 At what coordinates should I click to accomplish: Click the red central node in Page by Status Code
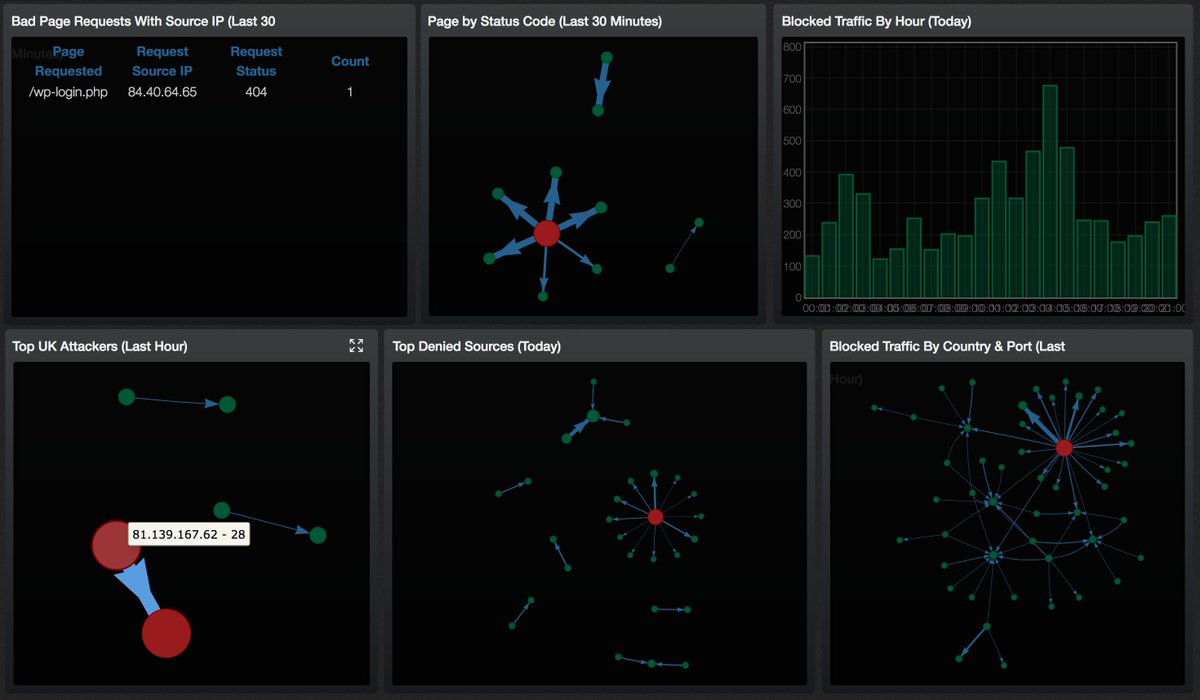pyautogui.click(x=546, y=233)
